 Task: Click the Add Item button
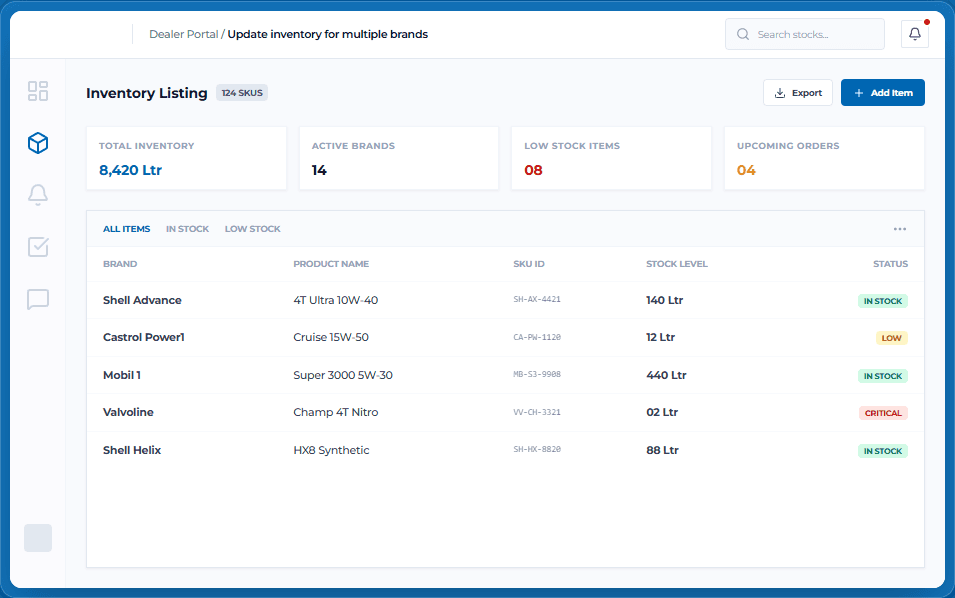pos(883,93)
